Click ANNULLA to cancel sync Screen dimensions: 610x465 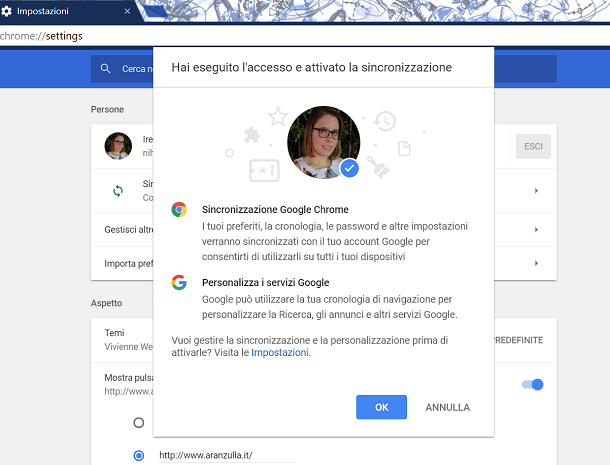447,407
